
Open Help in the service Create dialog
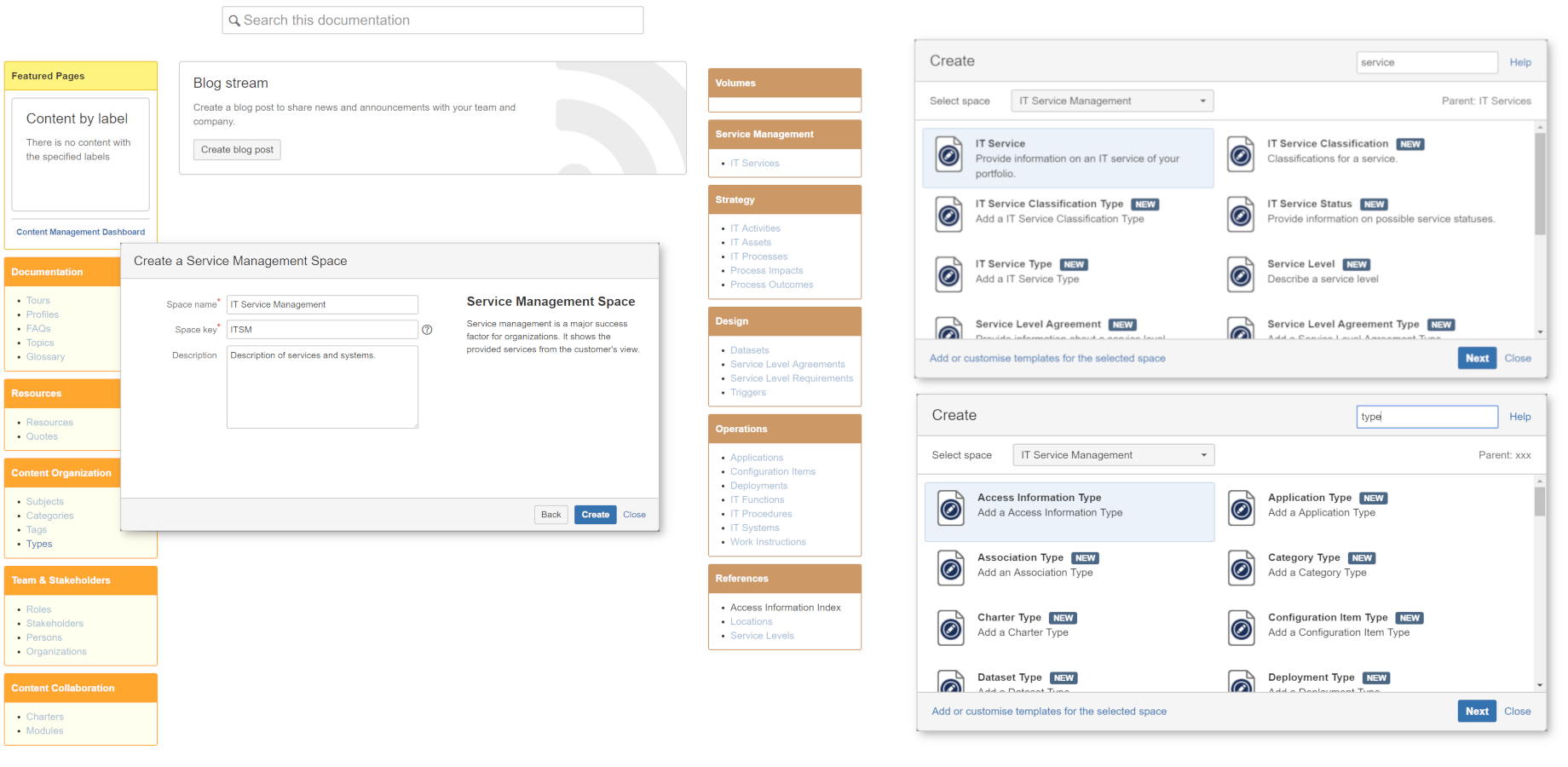1520,62
